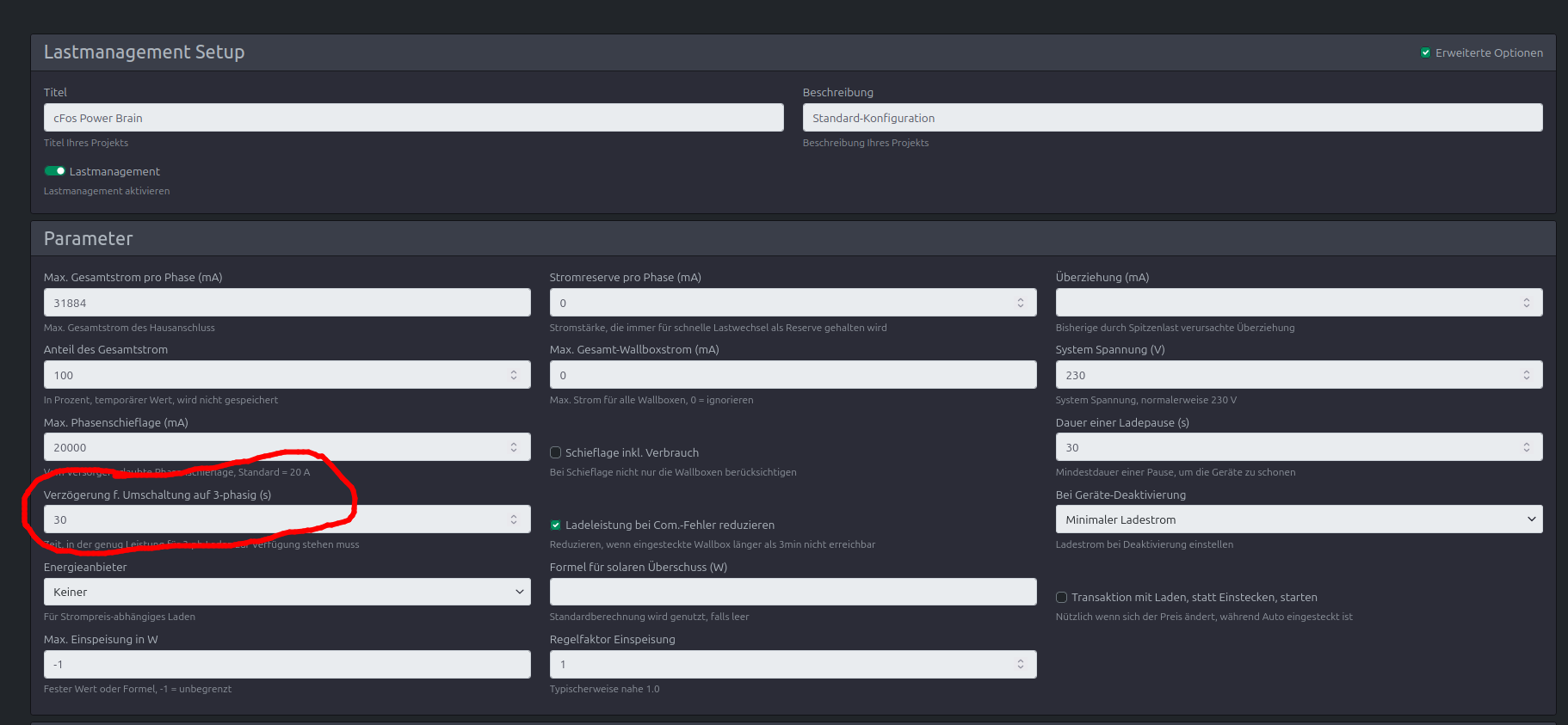
Task: Click 'Standardberechnung wird genutzt, falls leer' text
Action: pos(649,617)
